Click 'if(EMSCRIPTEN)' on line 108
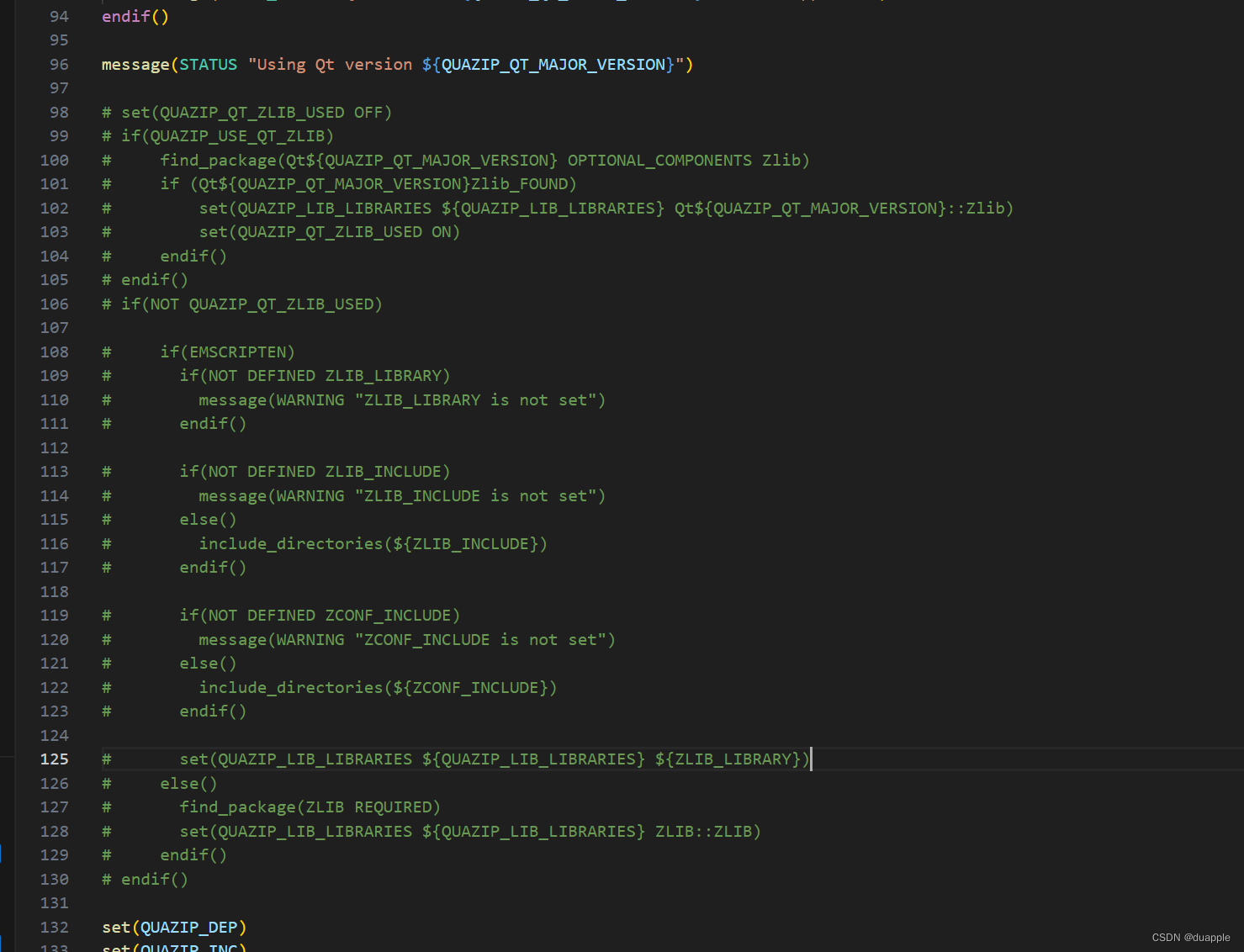The width and height of the screenshot is (1244, 952). 228,352
